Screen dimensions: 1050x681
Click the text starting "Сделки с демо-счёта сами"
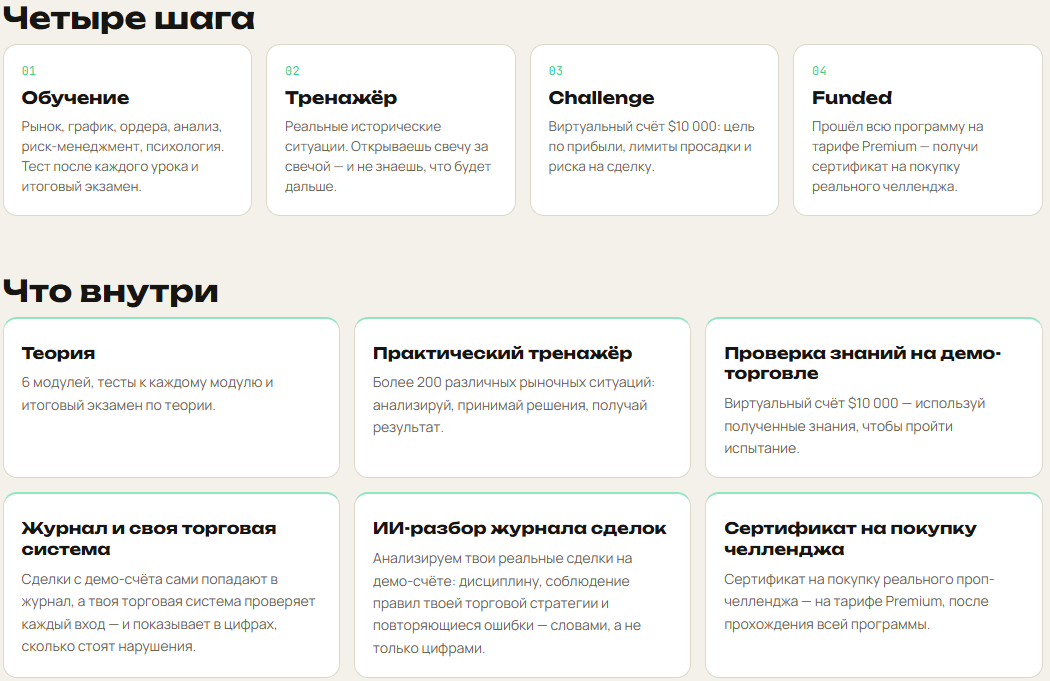point(168,613)
